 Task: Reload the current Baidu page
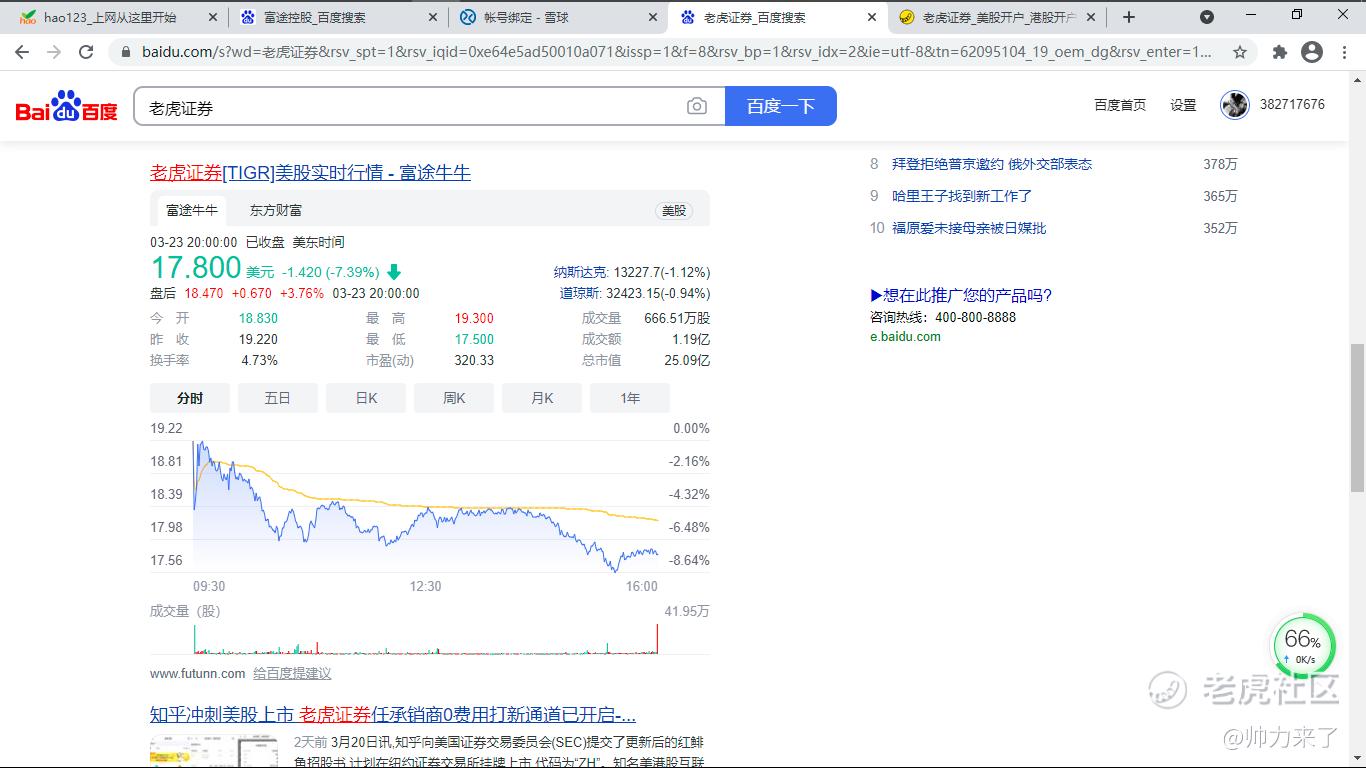coord(86,52)
